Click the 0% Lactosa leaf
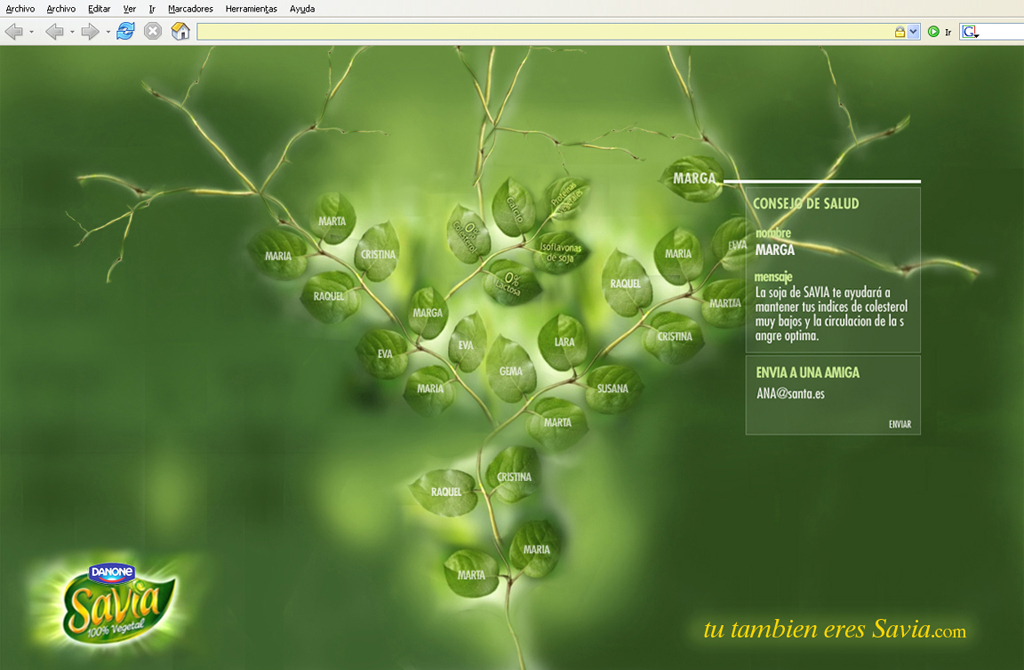The image size is (1024, 670). [x=512, y=282]
